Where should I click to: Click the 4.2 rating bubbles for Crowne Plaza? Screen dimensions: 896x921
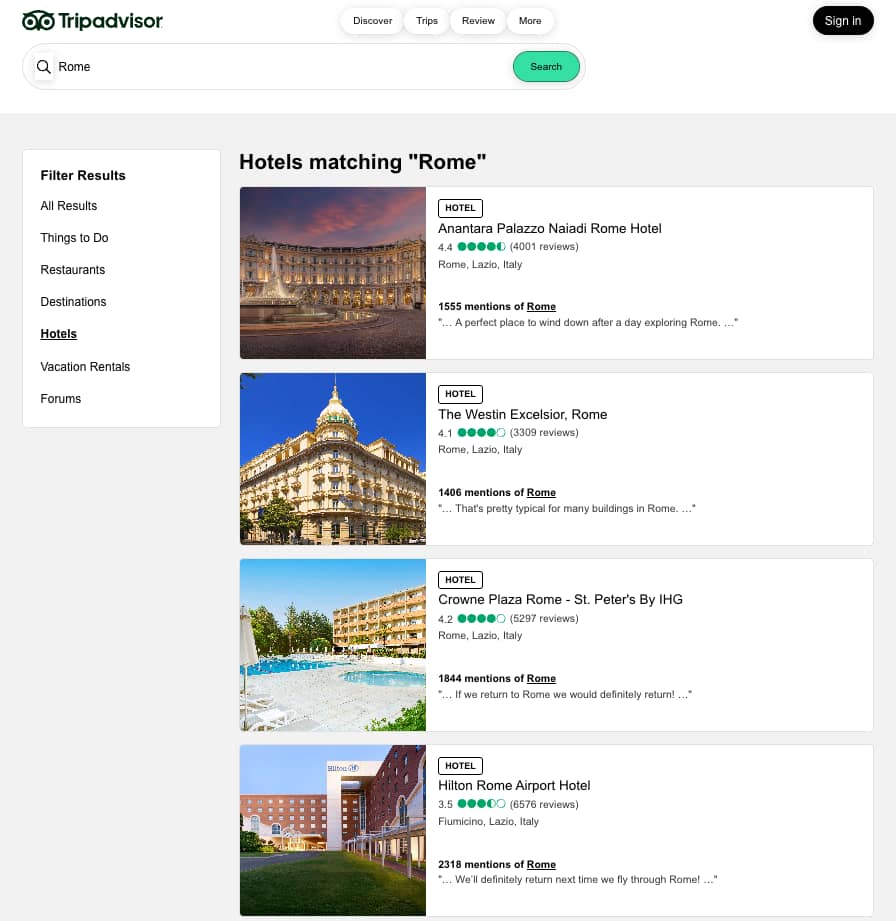pyautogui.click(x=481, y=619)
